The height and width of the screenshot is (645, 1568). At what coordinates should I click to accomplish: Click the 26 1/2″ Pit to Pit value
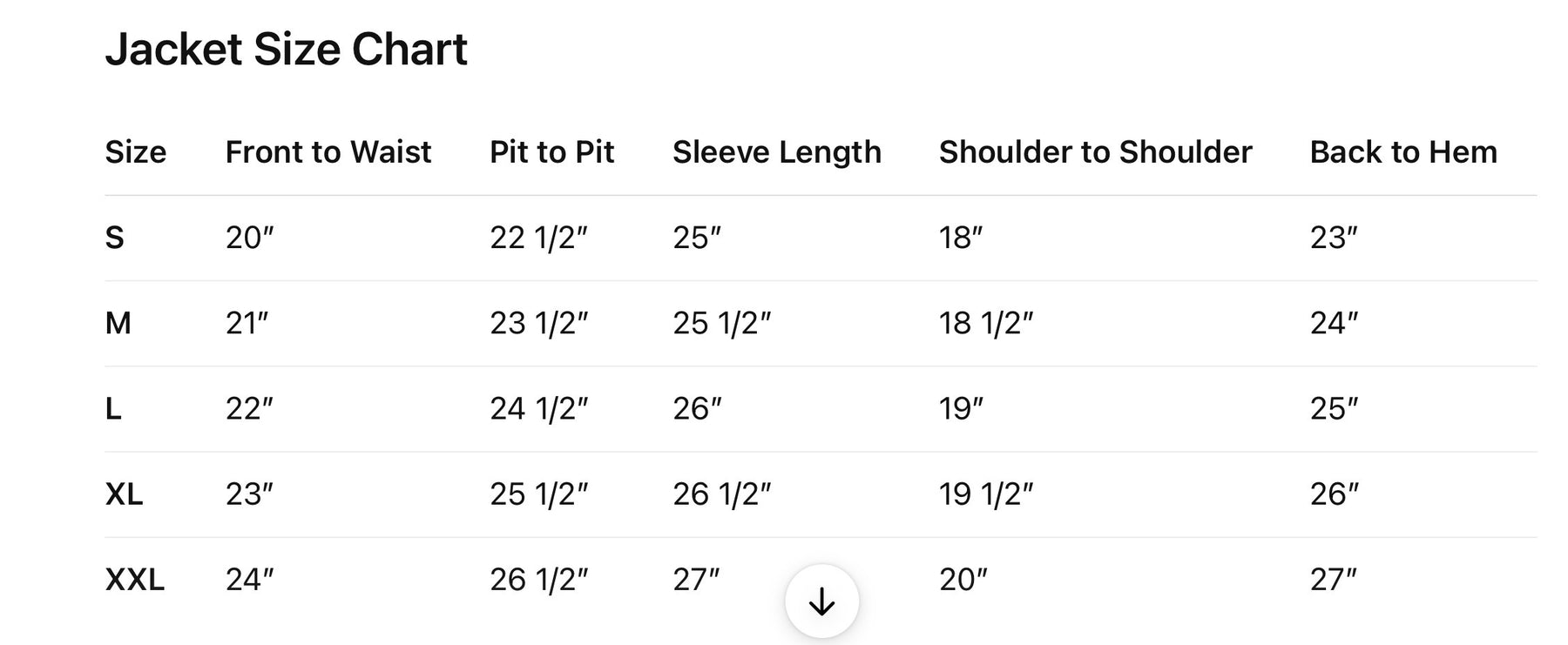tap(538, 580)
